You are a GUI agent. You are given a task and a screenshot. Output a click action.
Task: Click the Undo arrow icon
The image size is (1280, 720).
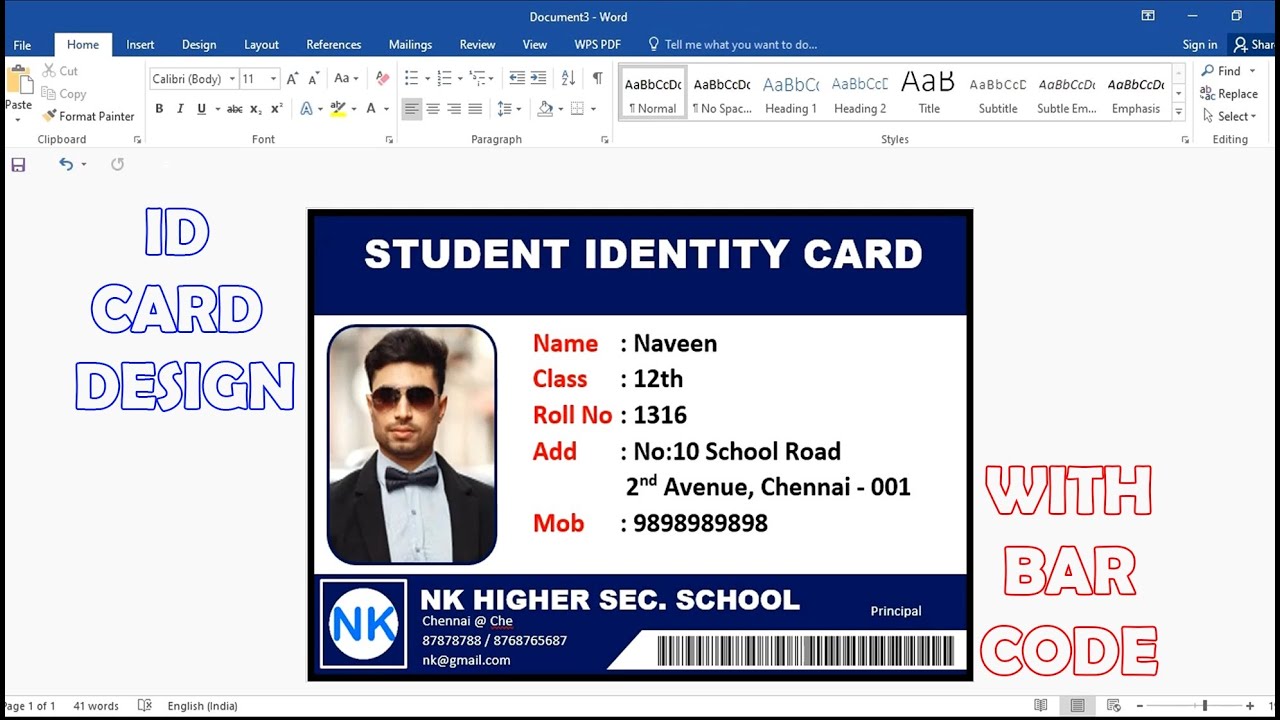pyautogui.click(x=66, y=164)
